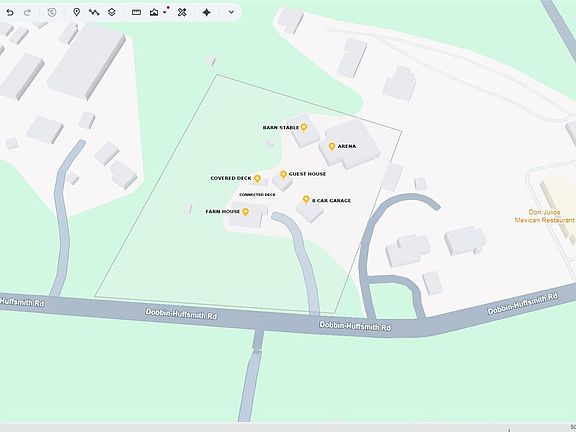Click the Dobbin-Huffsmith Rd label below property
This screenshot has width=576, height=432.
click(x=181, y=314)
